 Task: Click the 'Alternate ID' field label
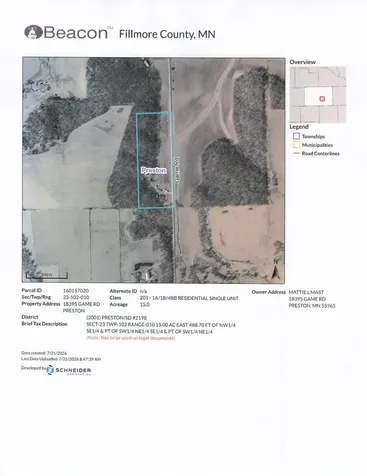click(x=123, y=291)
